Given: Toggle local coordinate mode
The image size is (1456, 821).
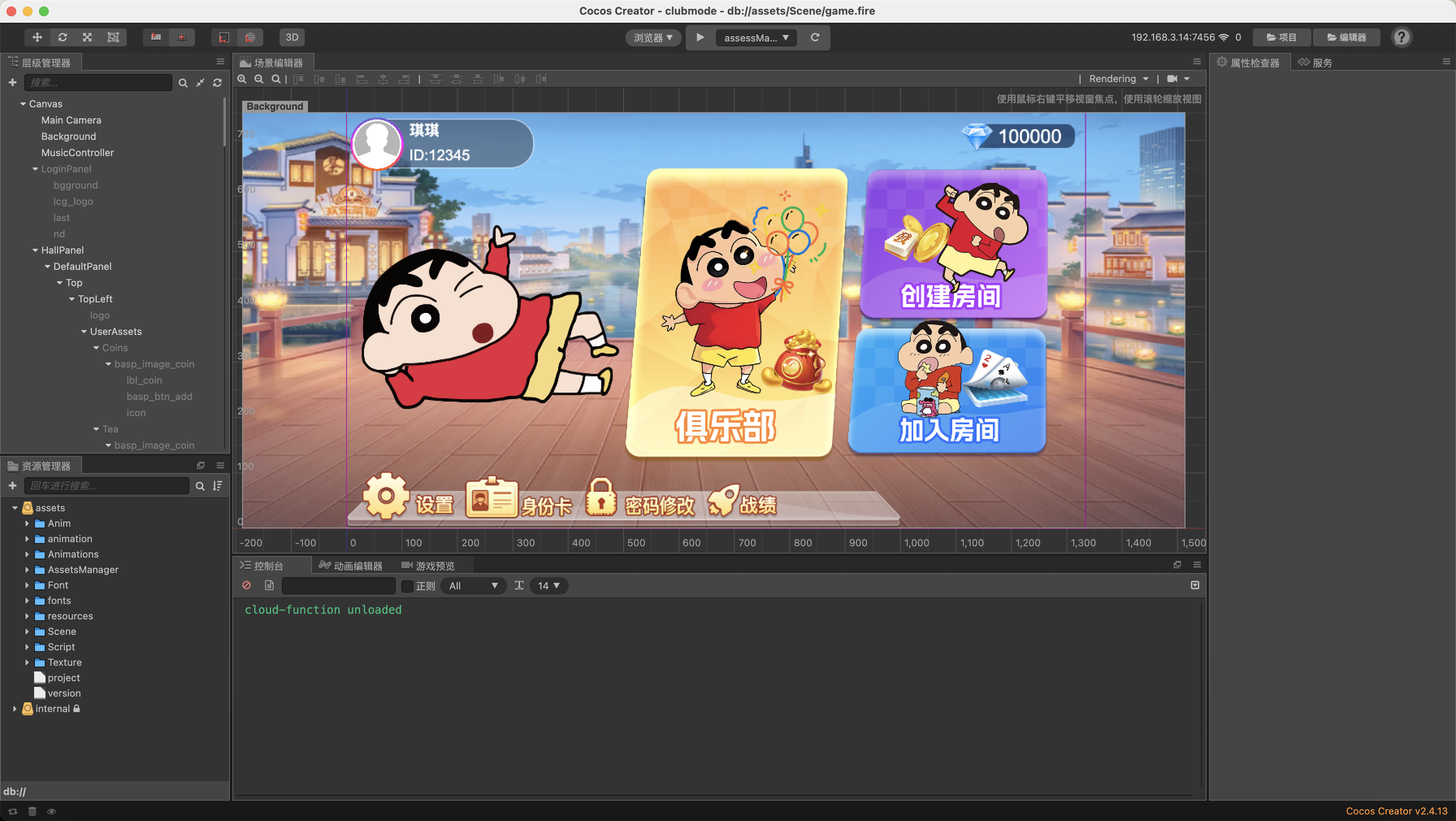Looking at the screenshot, I should (224, 37).
